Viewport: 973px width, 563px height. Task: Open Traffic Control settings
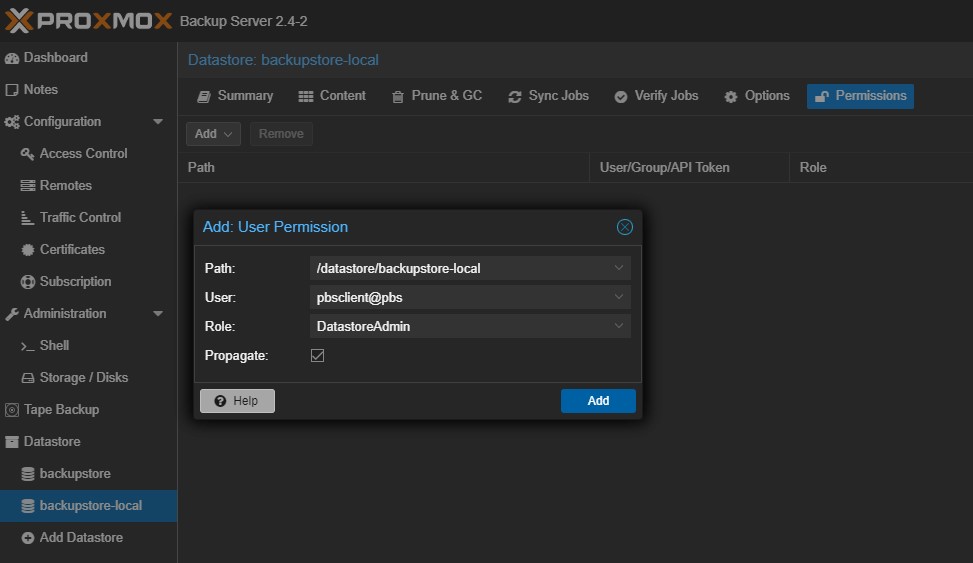click(x=80, y=218)
